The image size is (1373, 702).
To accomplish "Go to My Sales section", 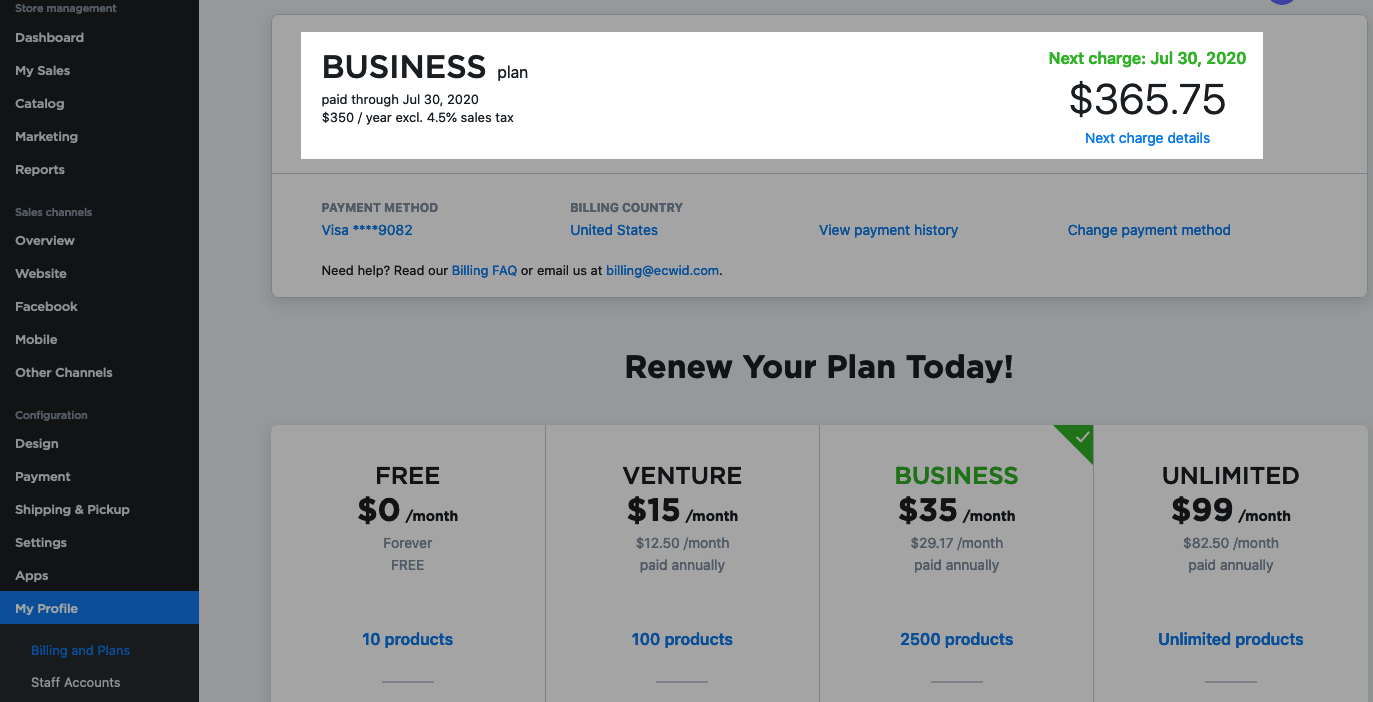I will pyautogui.click(x=42, y=71).
